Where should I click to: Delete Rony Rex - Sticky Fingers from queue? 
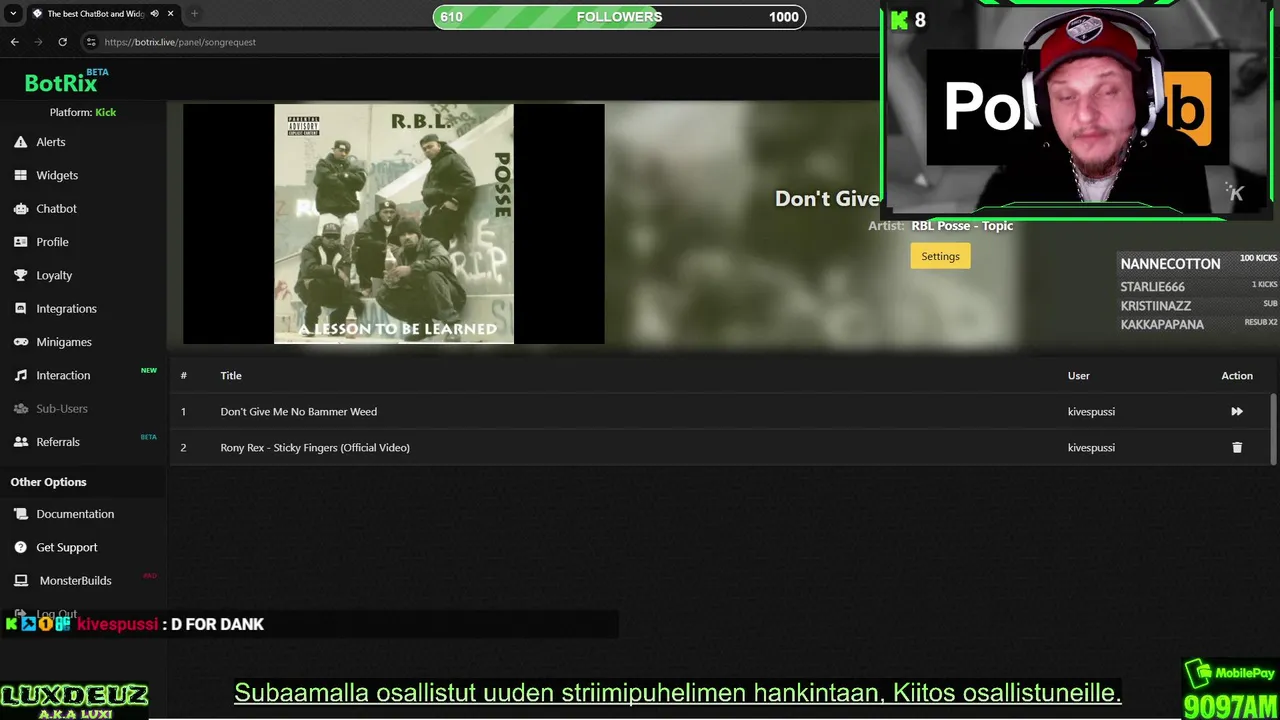point(1237,447)
